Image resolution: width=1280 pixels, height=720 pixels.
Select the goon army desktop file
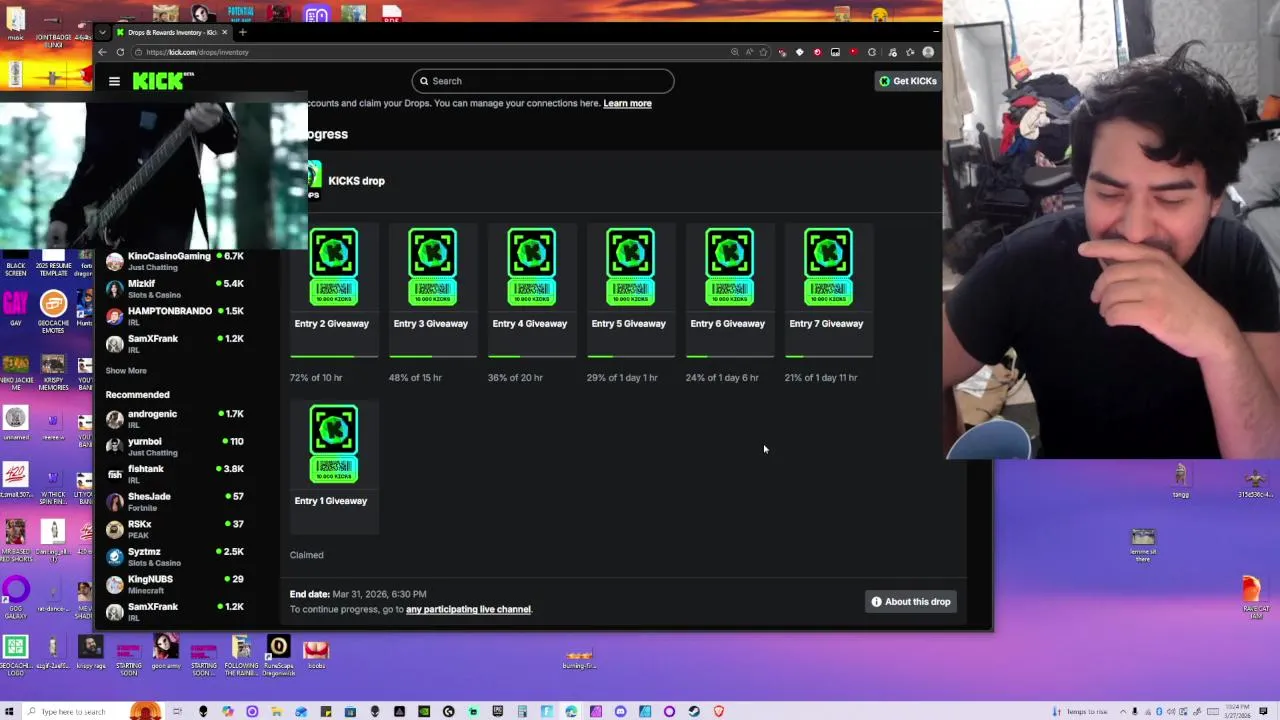166,652
